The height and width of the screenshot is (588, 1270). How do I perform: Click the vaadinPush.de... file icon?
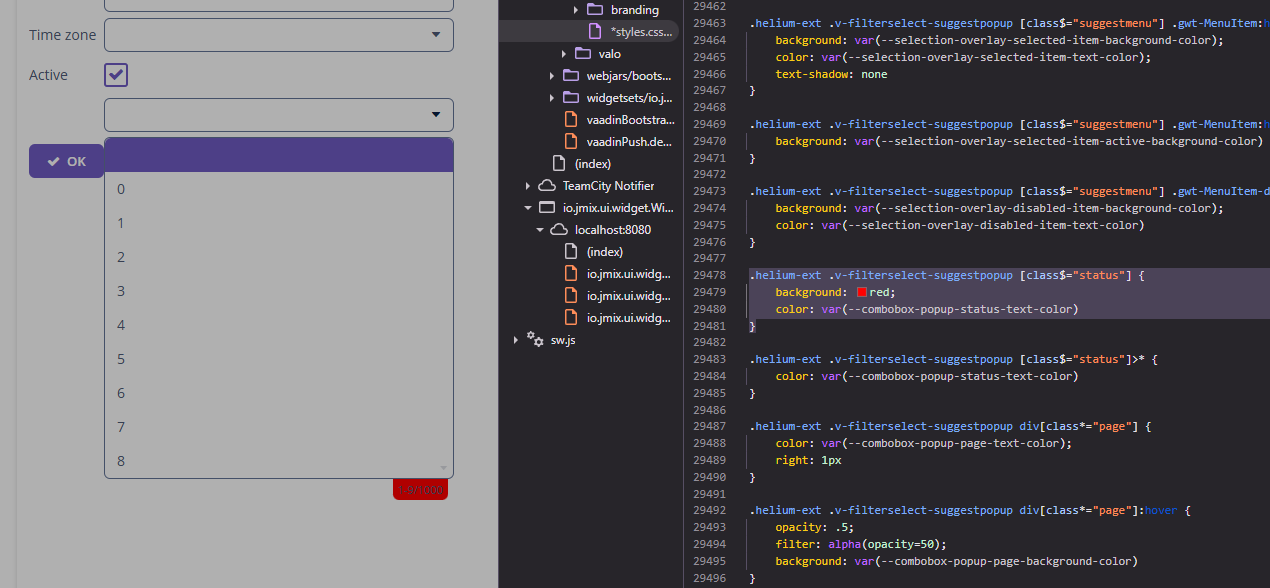[x=571, y=142]
